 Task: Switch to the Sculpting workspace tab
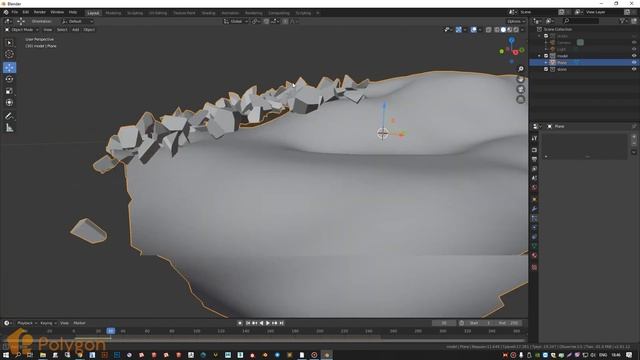click(135, 13)
